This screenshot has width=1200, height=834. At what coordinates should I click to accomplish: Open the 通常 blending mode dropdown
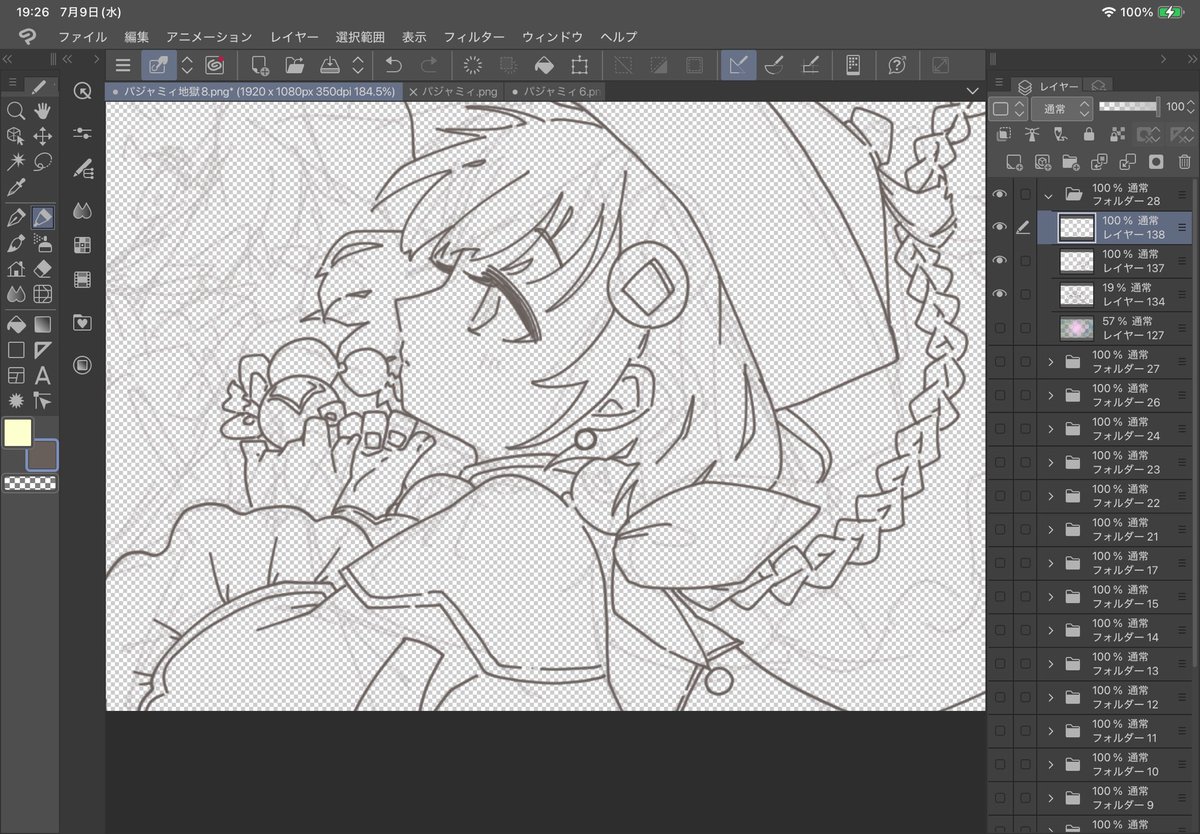click(x=1061, y=107)
